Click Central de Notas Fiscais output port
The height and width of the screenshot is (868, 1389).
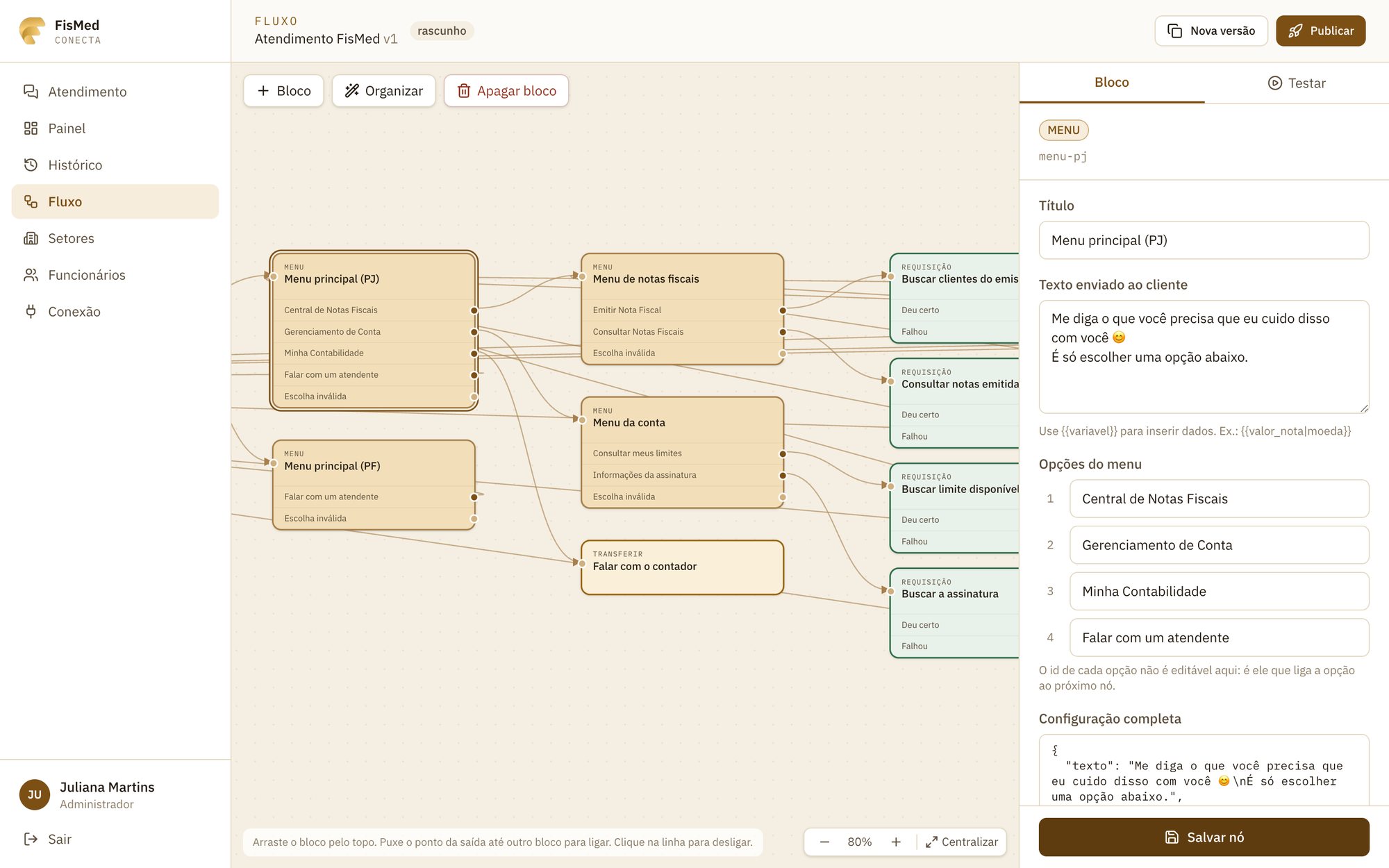click(474, 310)
